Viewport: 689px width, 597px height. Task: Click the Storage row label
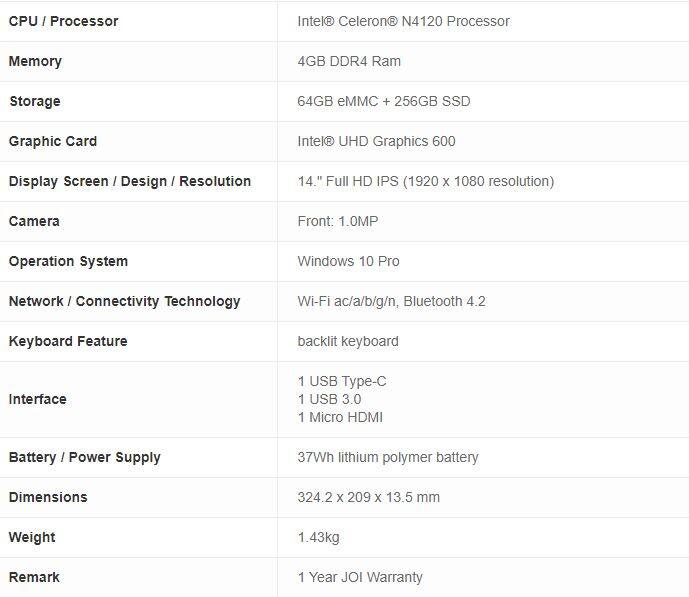click(34, 101)
